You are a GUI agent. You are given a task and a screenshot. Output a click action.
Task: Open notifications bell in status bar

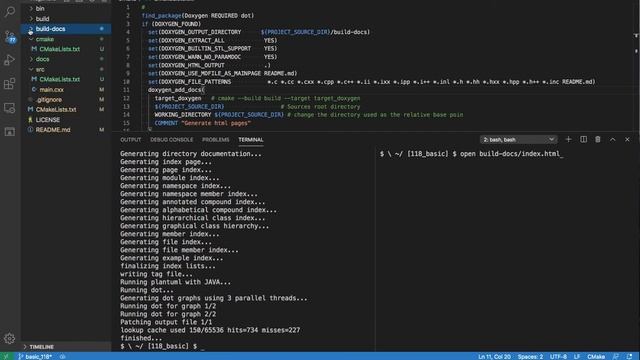pyautogui.click(x=629, y=356)
